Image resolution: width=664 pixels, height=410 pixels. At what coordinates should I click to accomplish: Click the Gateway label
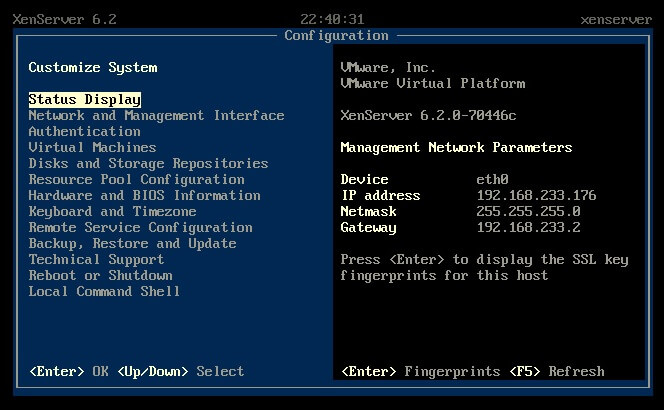pos(368,227)
